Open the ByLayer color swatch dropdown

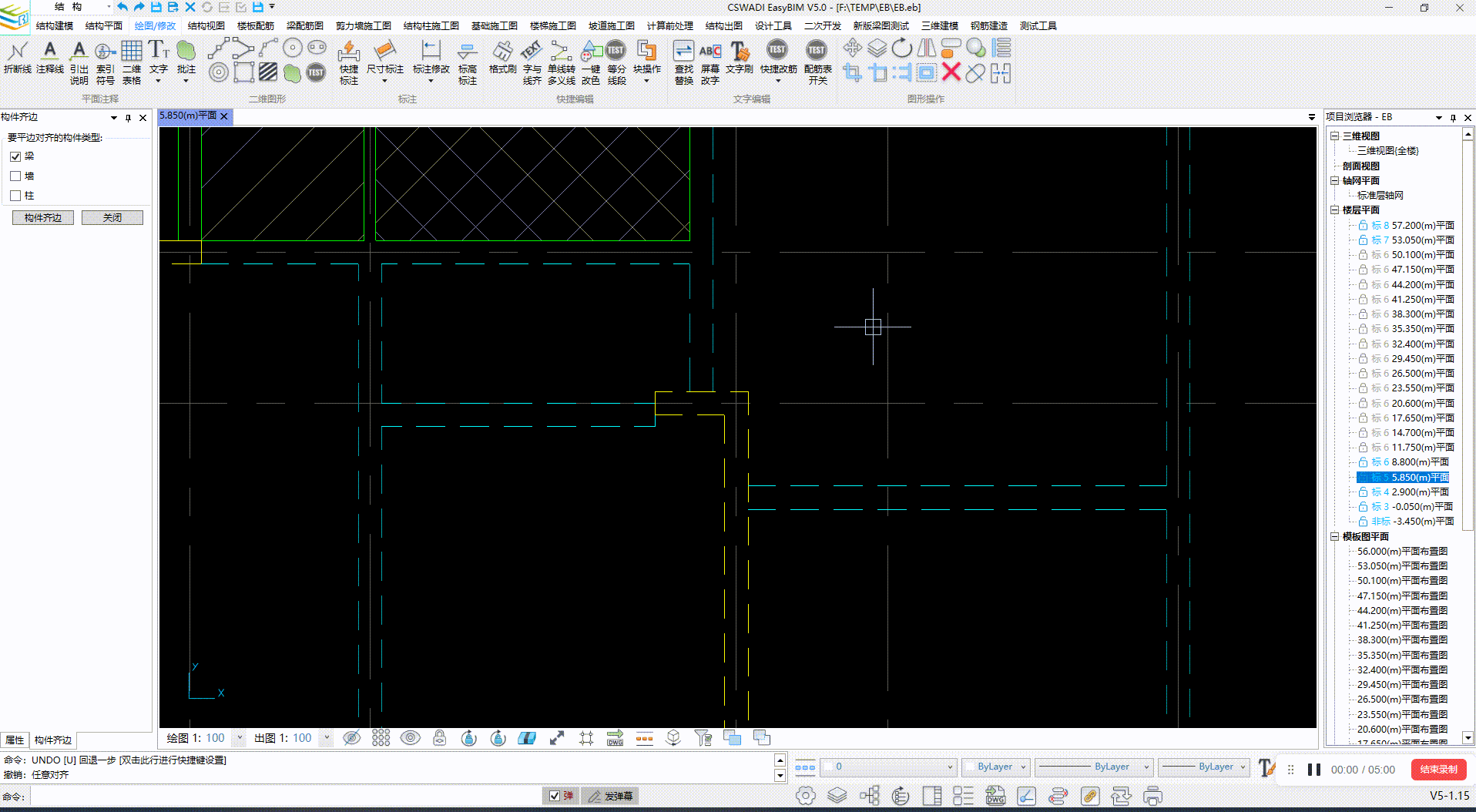click(995, 767)
